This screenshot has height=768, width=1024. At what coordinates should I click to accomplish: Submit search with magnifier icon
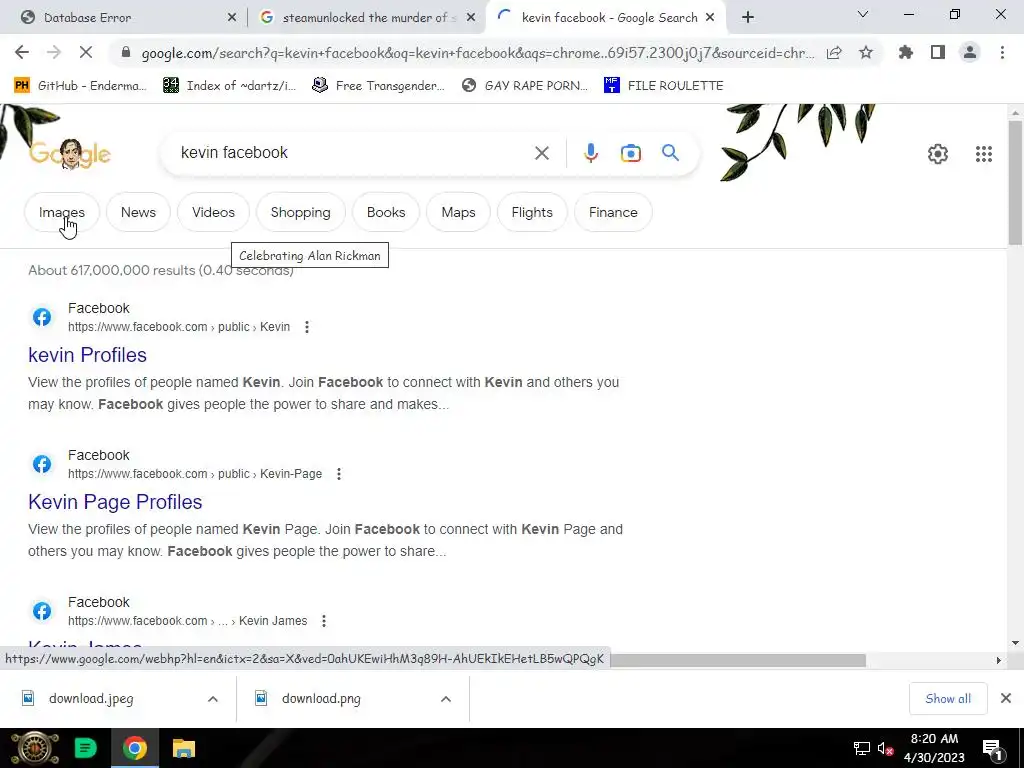(670, 153)
